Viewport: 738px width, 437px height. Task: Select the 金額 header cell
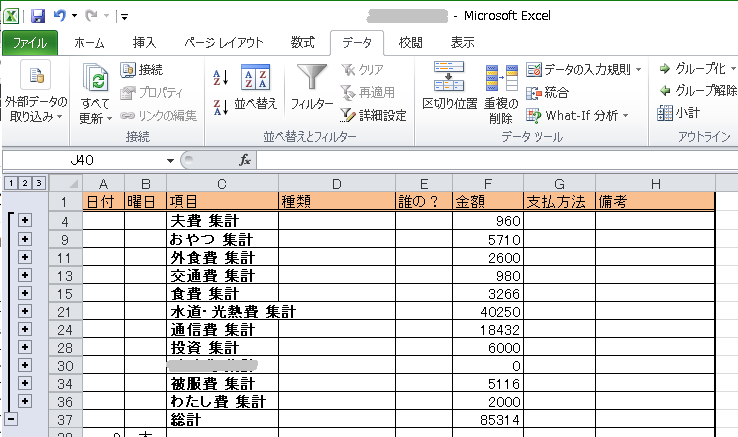(488, 202)
